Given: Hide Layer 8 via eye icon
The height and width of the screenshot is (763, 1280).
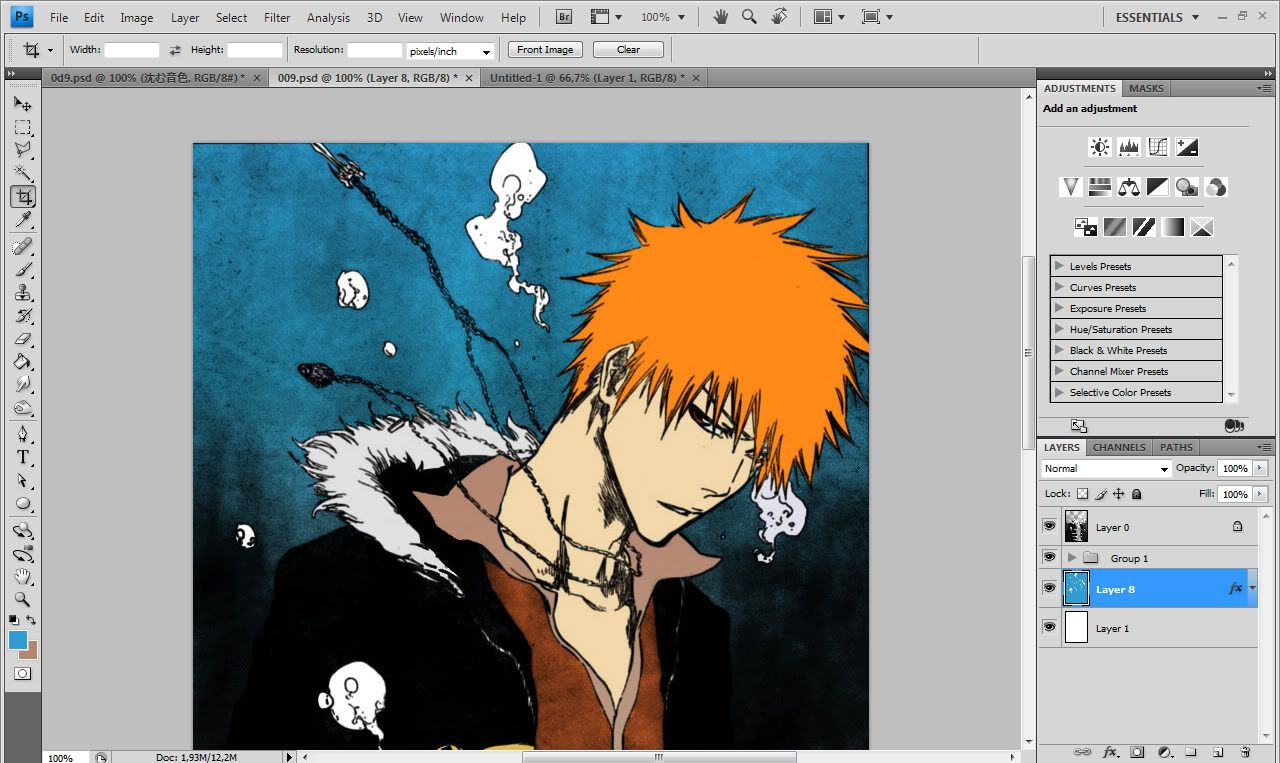Looking at the screenshot, I should (x=1049, y=588).
